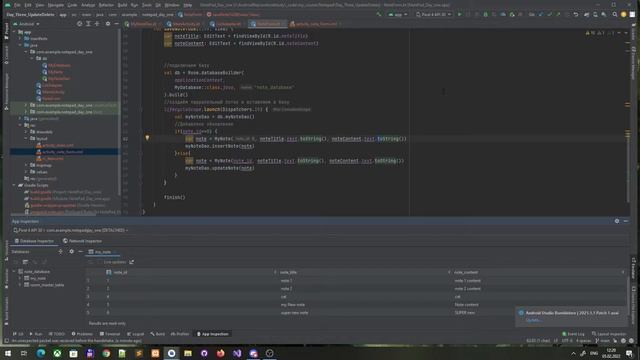Open the Build menu
The height and width of the screenshot is (360, 640).
tap(122, 5)
